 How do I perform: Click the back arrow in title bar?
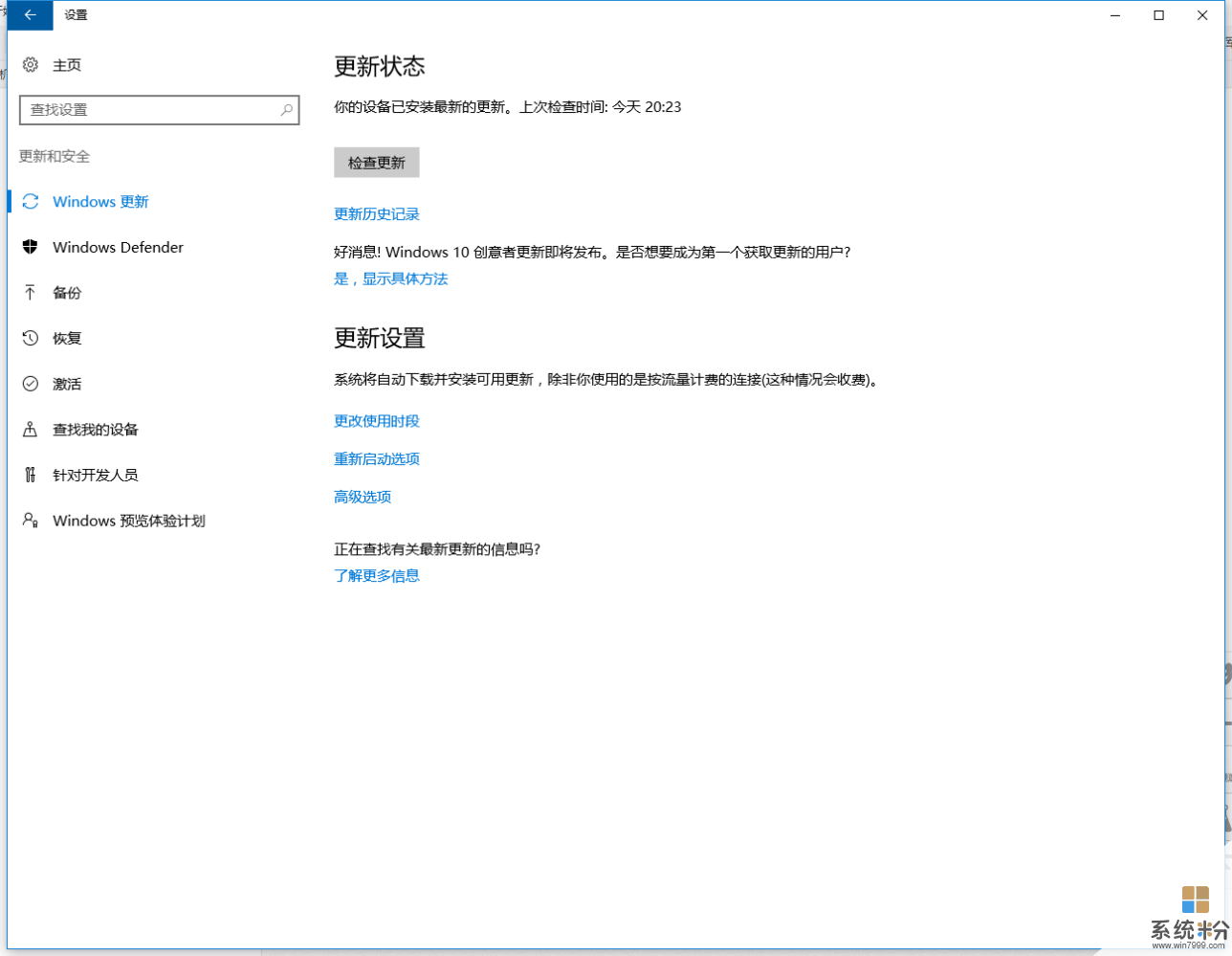(30, 15)
